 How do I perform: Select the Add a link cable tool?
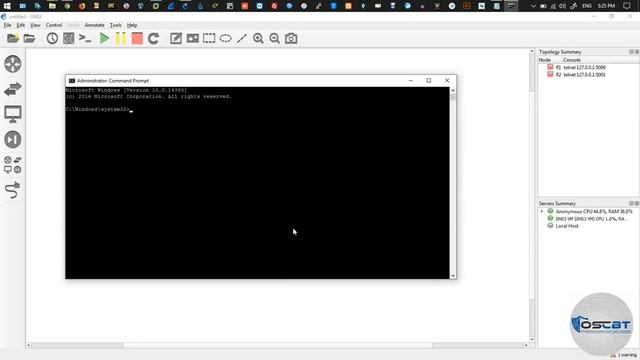point(13,190)
